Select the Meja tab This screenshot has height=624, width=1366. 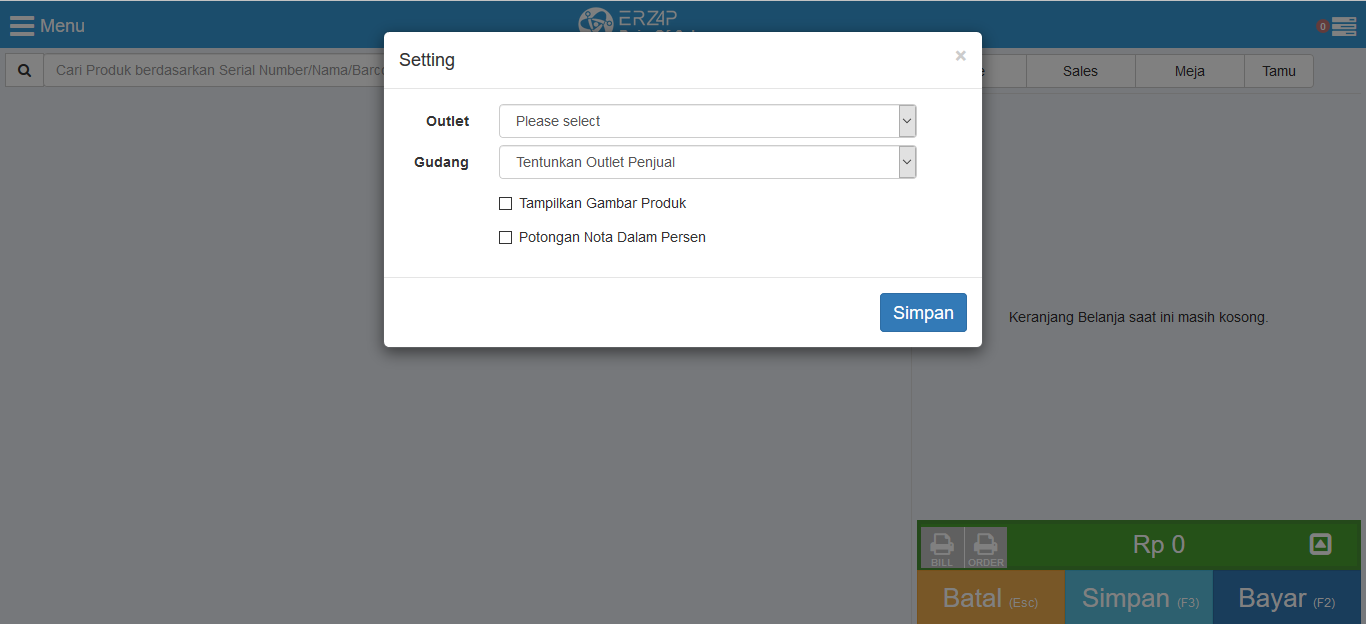pyautogui.click(x=1190, y=71)
